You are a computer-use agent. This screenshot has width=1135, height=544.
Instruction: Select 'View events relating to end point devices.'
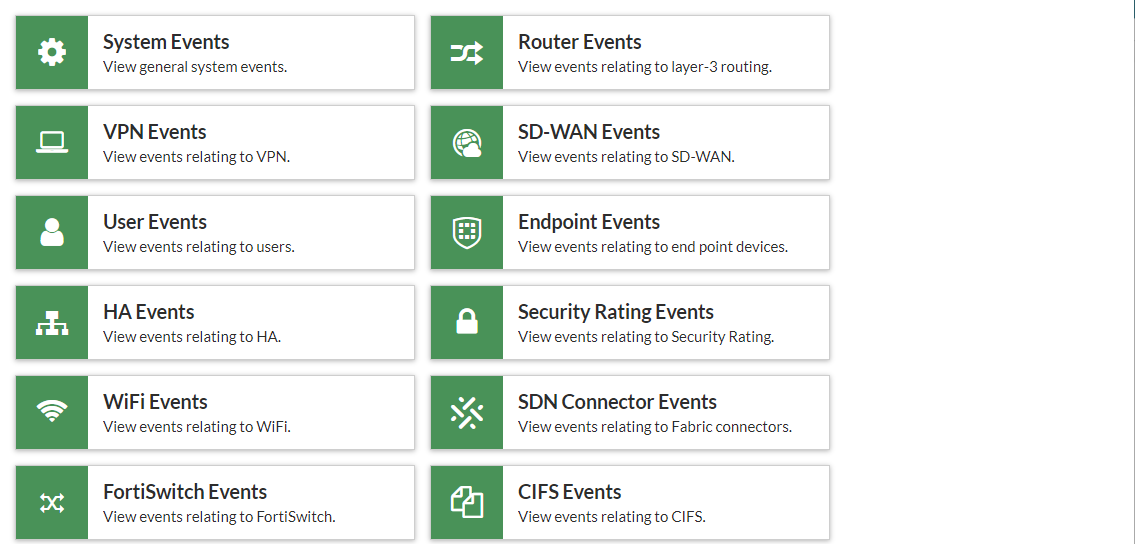(653, 247)
